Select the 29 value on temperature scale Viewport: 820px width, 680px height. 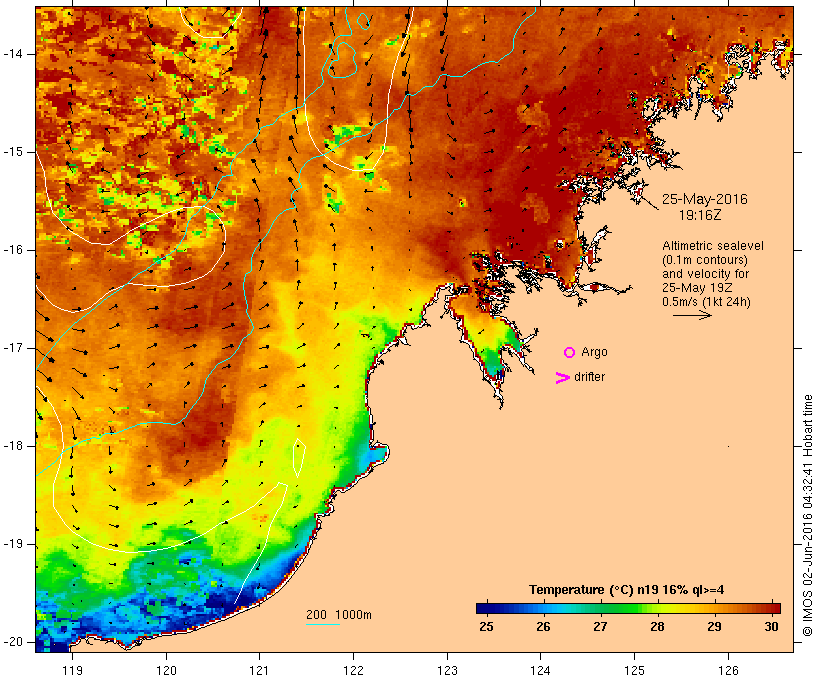(x=714, y=627)
